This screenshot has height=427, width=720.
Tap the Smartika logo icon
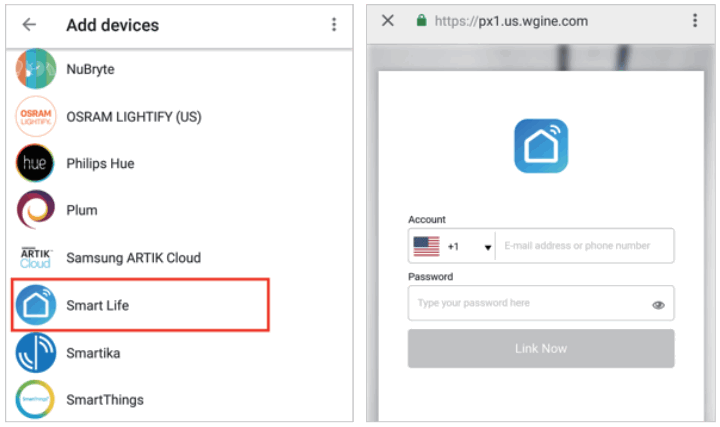point(36,353)
